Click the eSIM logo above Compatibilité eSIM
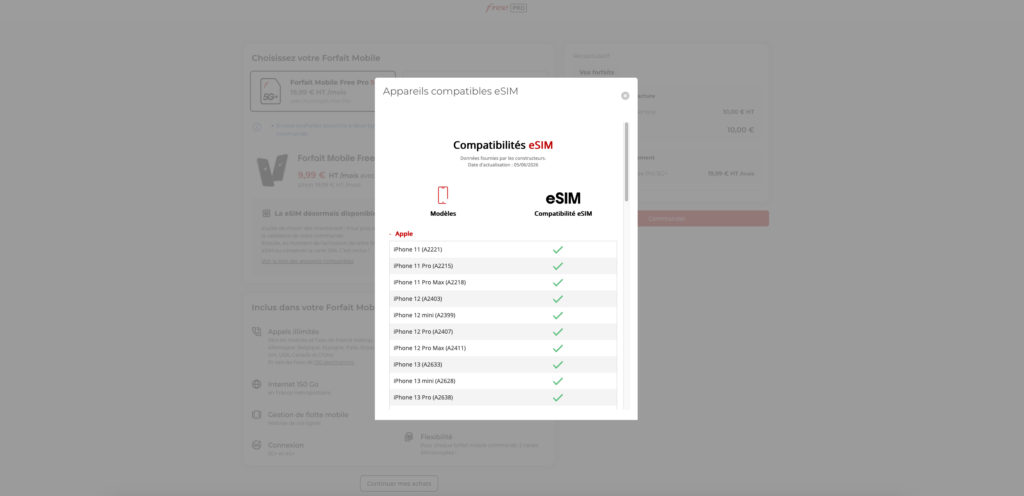 point(563,198)
